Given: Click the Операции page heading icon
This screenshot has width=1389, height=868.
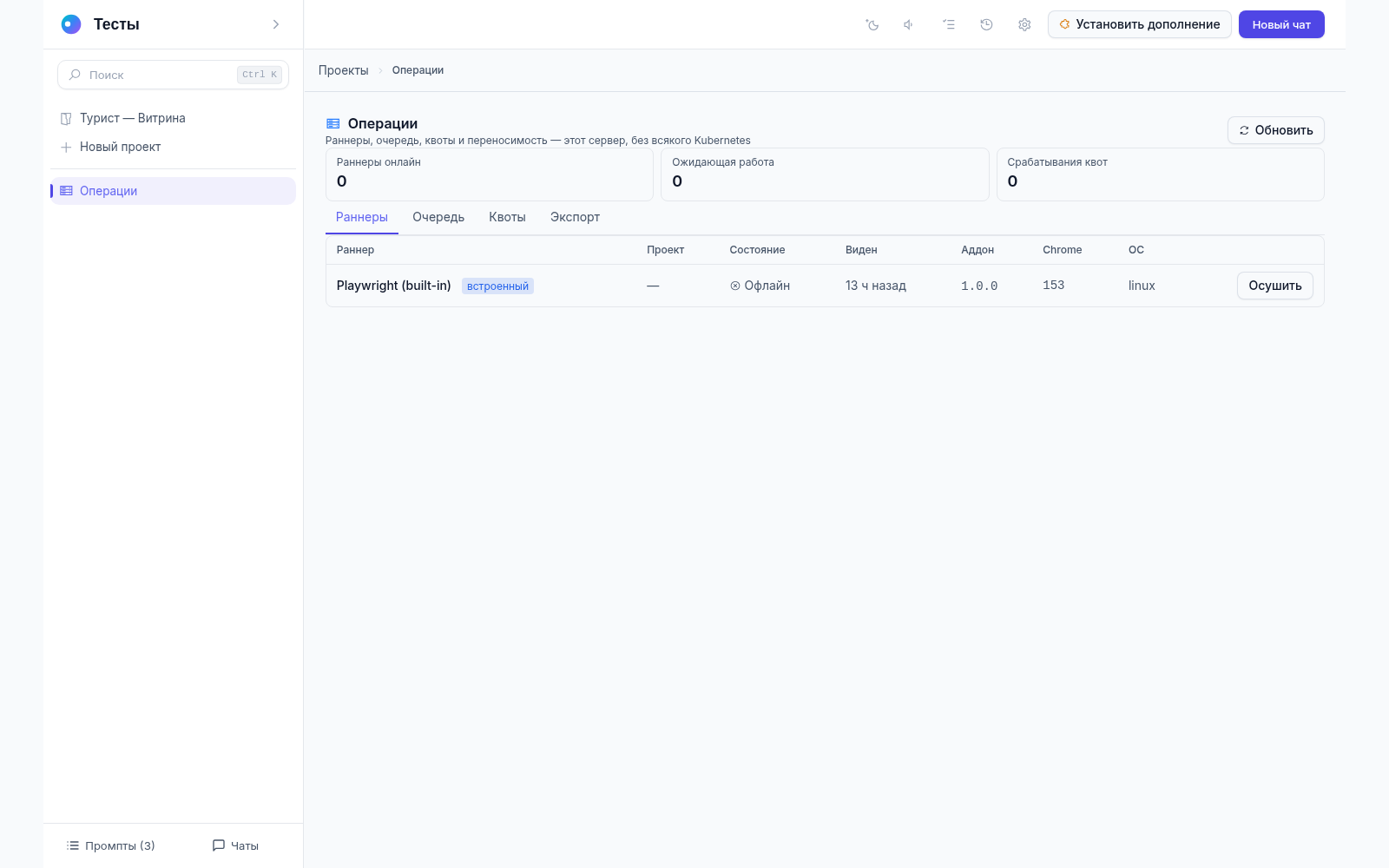Looking at the screenshot, I should pyautogui.click(x=332, y=124).
